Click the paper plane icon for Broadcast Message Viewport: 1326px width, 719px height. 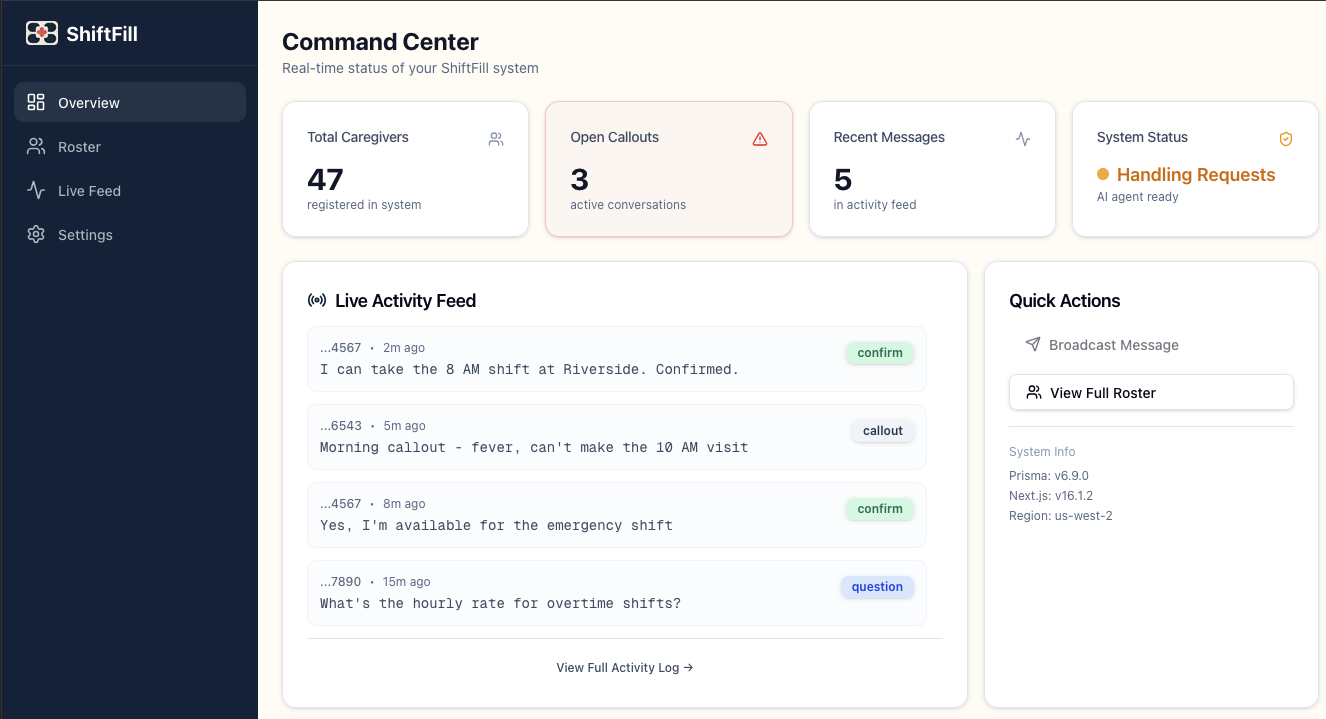1033,344
